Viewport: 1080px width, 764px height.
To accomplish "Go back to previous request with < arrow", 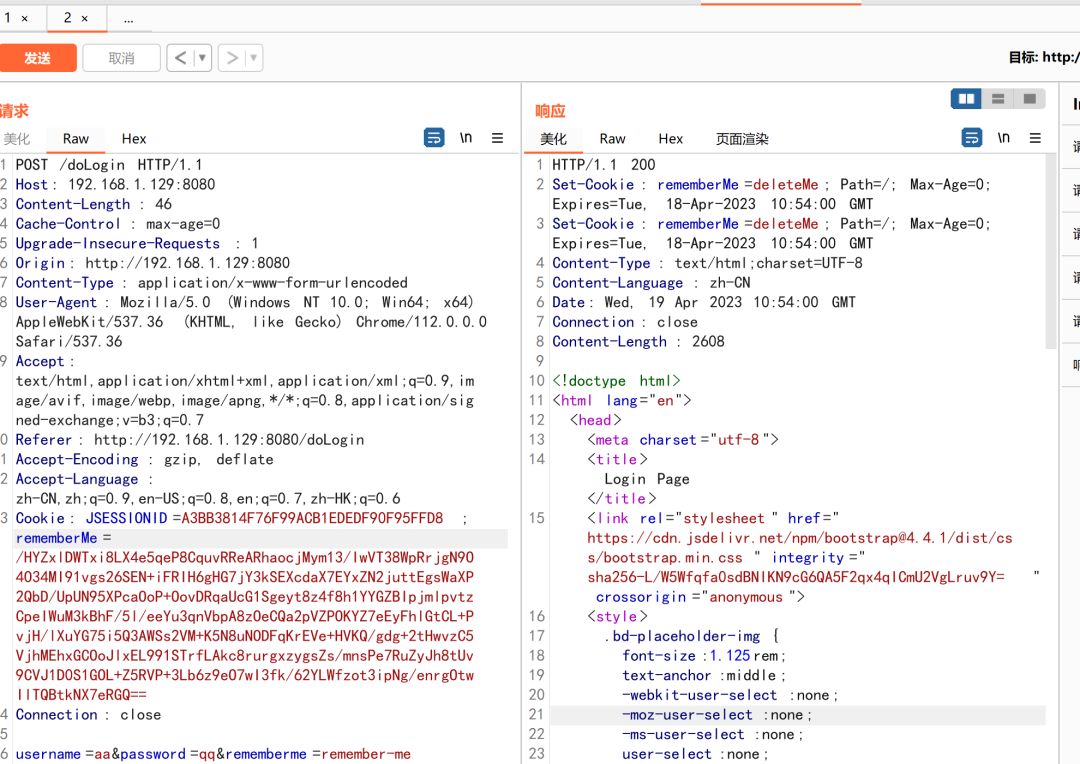I will [180, 58].
